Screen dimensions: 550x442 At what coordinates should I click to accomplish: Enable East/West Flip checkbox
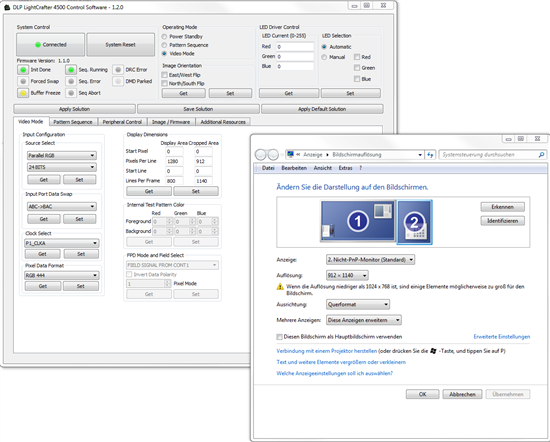pyautogui.click(x=164, y=75)
